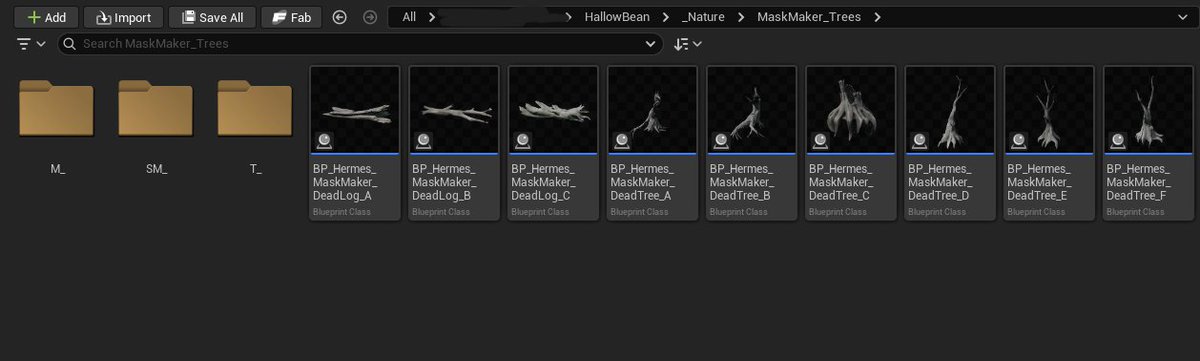Click the blueprint badge icon on DeadTree_F
The height and width of the screenshot is (361, 1200).
pos(1117,141)
